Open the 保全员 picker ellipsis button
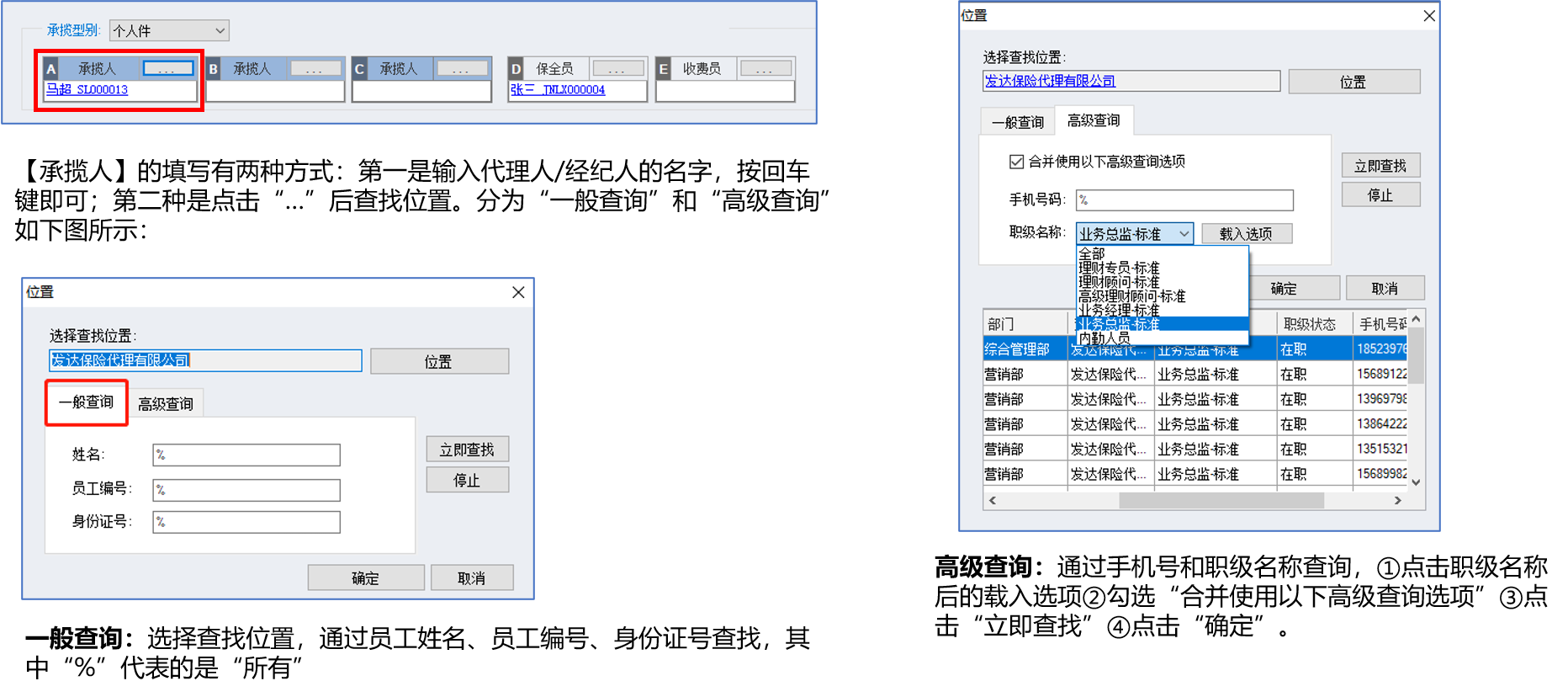Image resolution: width=1568 pixels, height=697 pixels. click(x=617, y=68)
